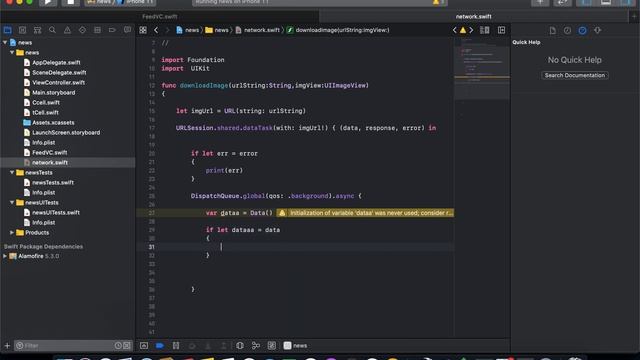Open Main.storyboard file
Viewport: 640px width, 360px height.
[x=53, y=92]
